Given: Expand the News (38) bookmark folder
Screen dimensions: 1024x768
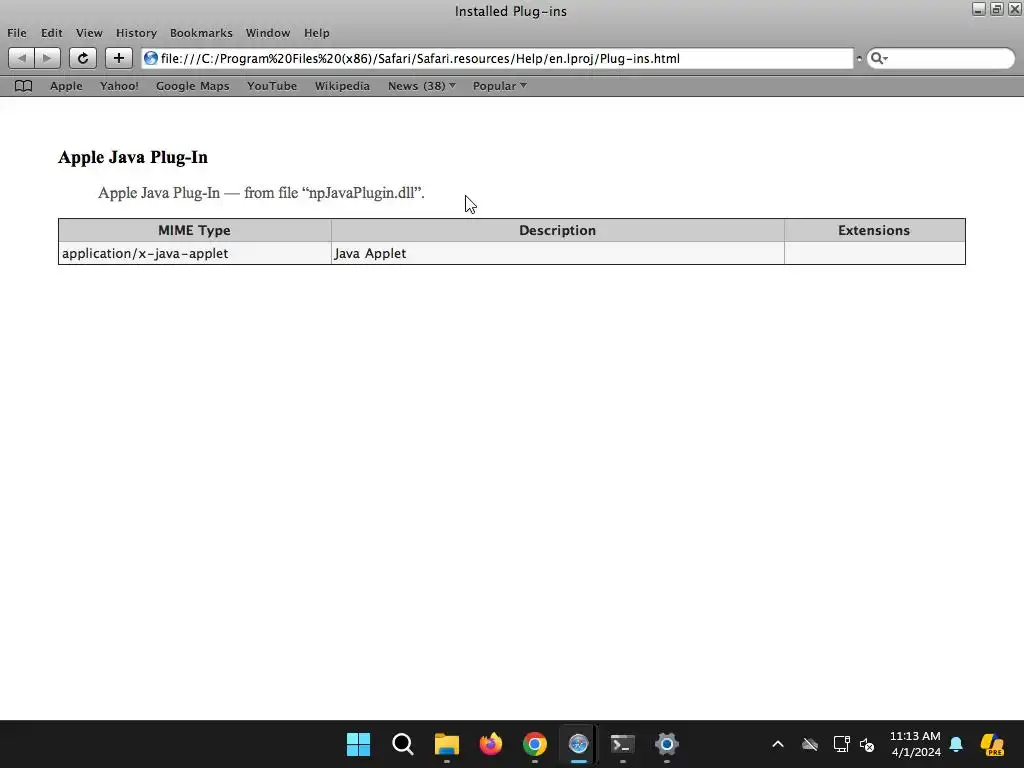Looking at the screenshot, I should point(422,86).
